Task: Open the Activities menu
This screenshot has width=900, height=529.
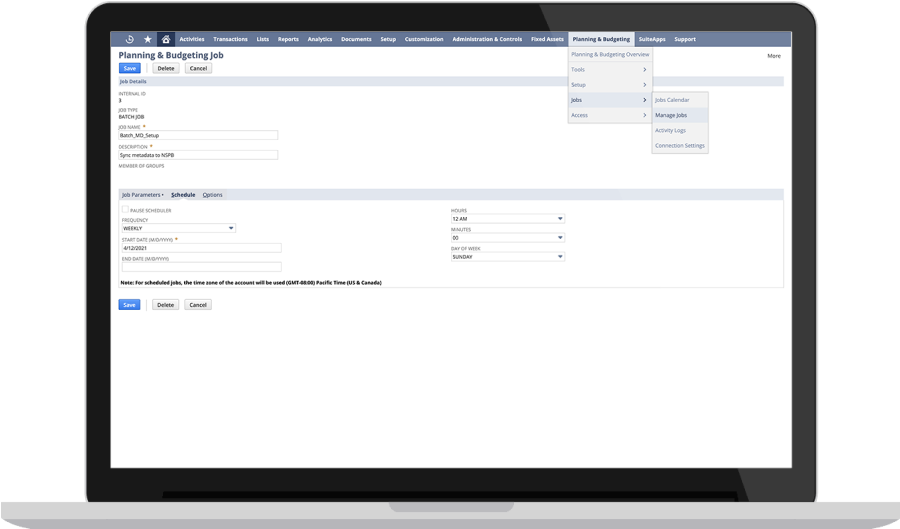Action: [x=192, y=39]
